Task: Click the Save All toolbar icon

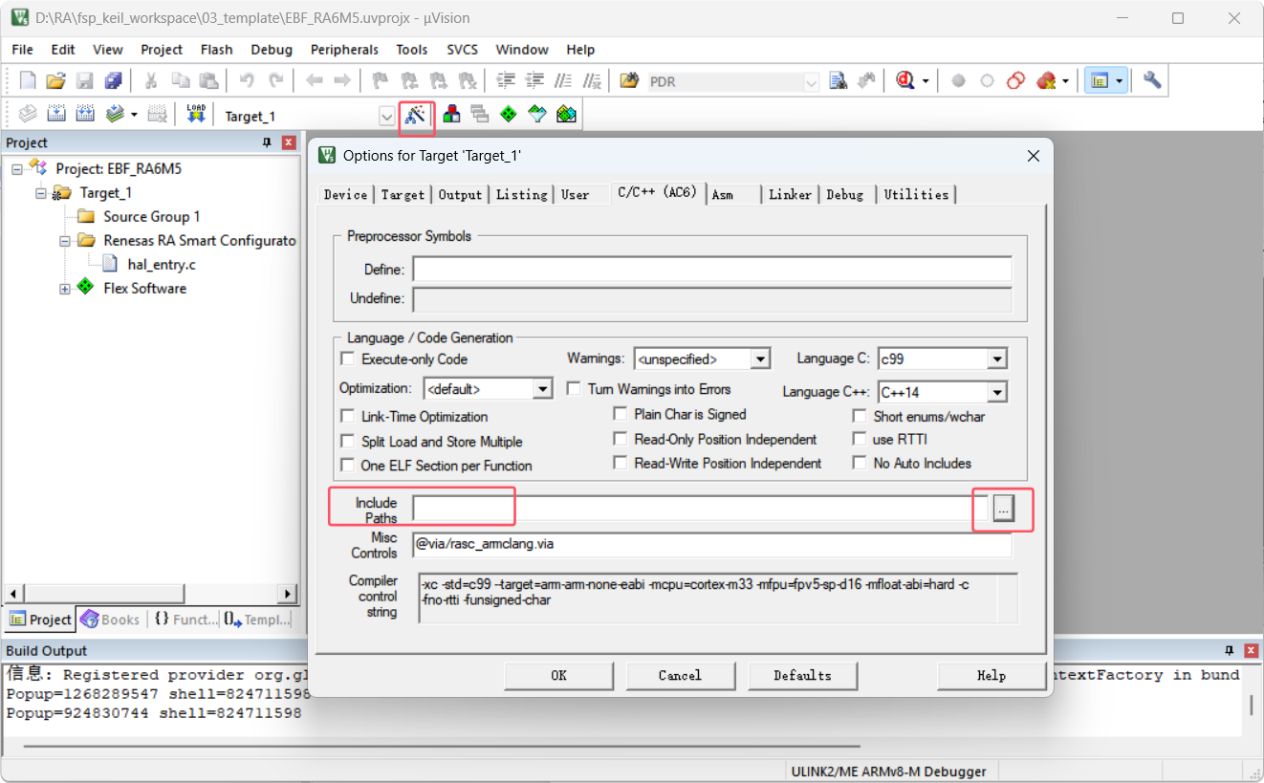Action: (x=113, y=81)
